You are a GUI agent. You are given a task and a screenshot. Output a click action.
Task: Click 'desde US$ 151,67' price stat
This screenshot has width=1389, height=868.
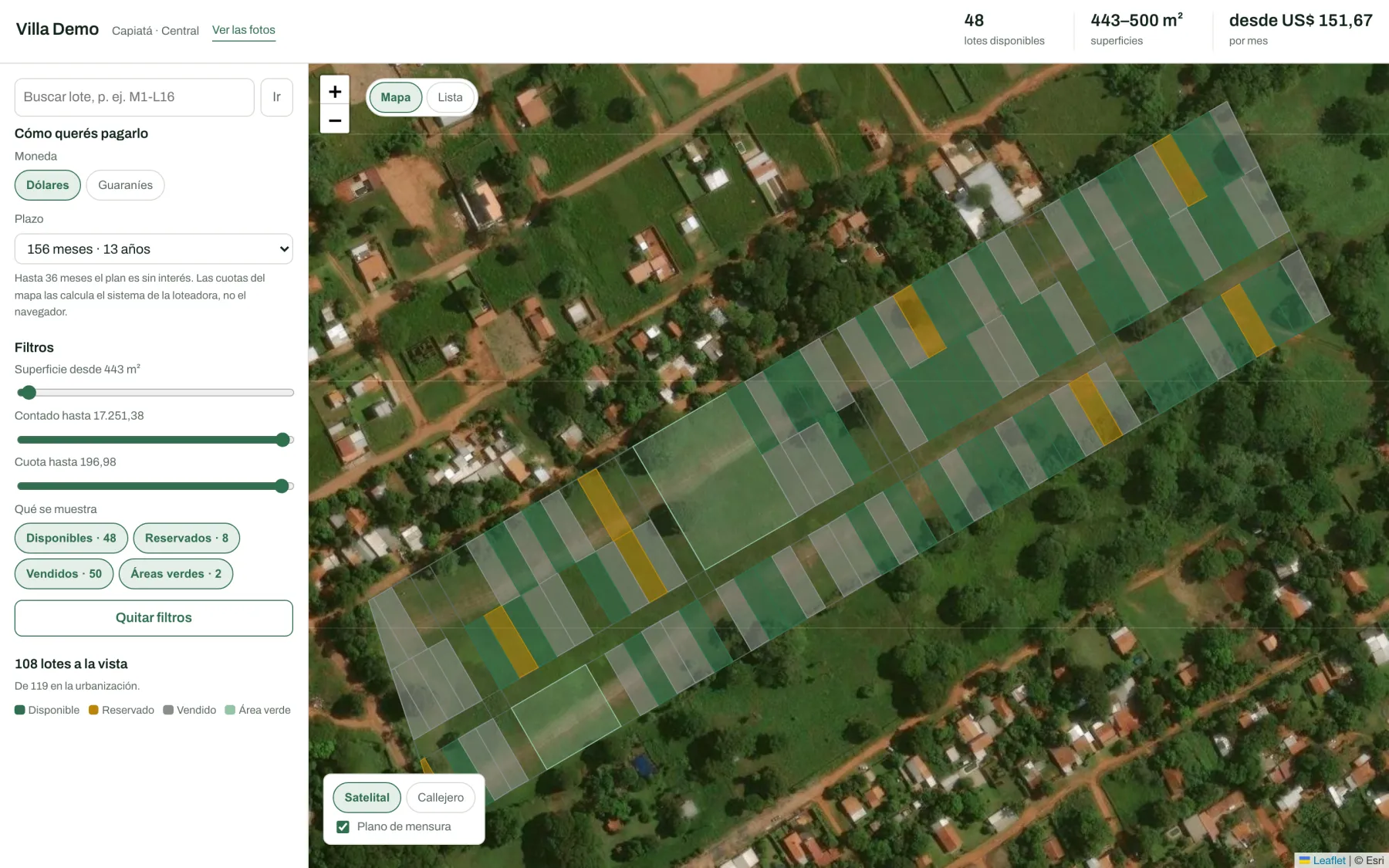1301,30
